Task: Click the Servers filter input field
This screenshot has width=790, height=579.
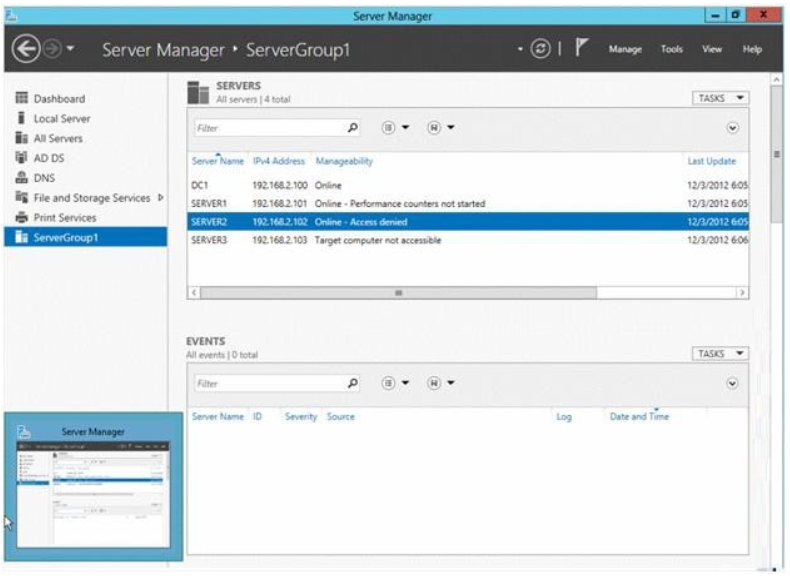Action: click(270, 128)
